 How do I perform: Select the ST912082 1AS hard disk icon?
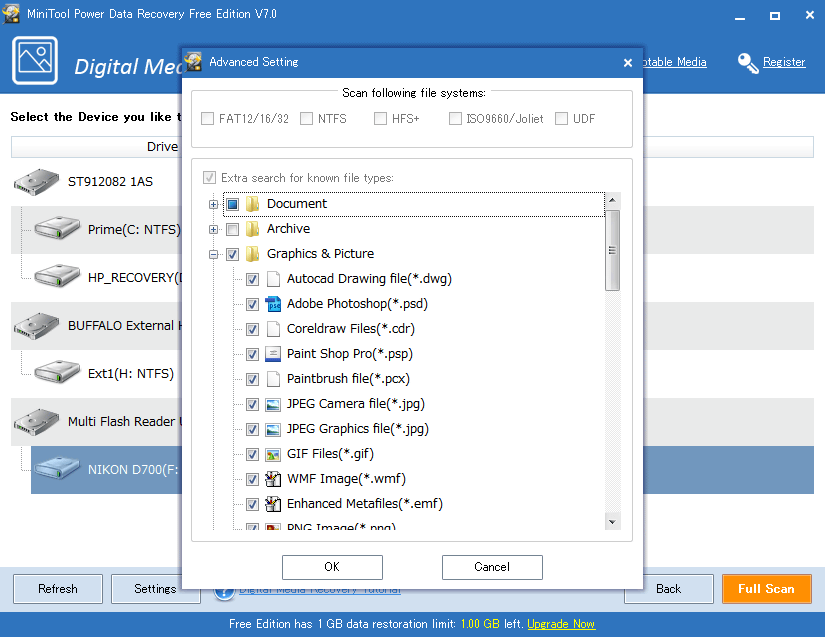36,182
